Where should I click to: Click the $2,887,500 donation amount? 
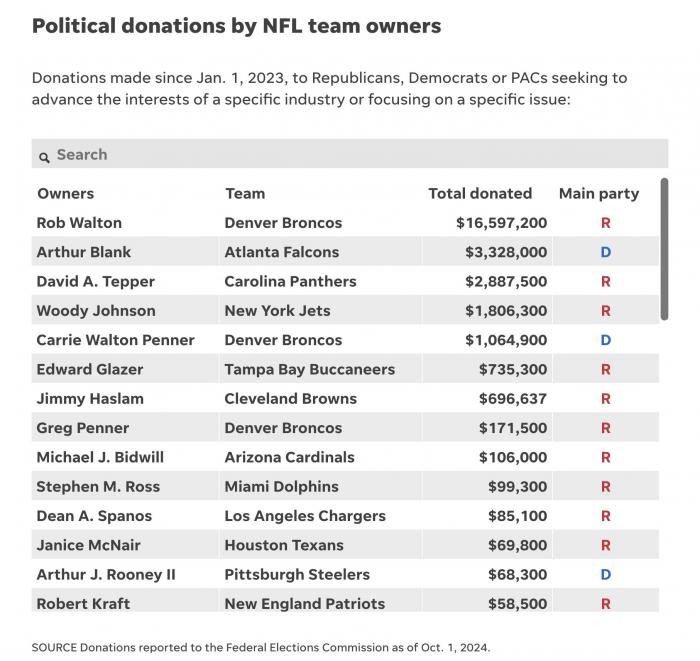pos(506,282)
